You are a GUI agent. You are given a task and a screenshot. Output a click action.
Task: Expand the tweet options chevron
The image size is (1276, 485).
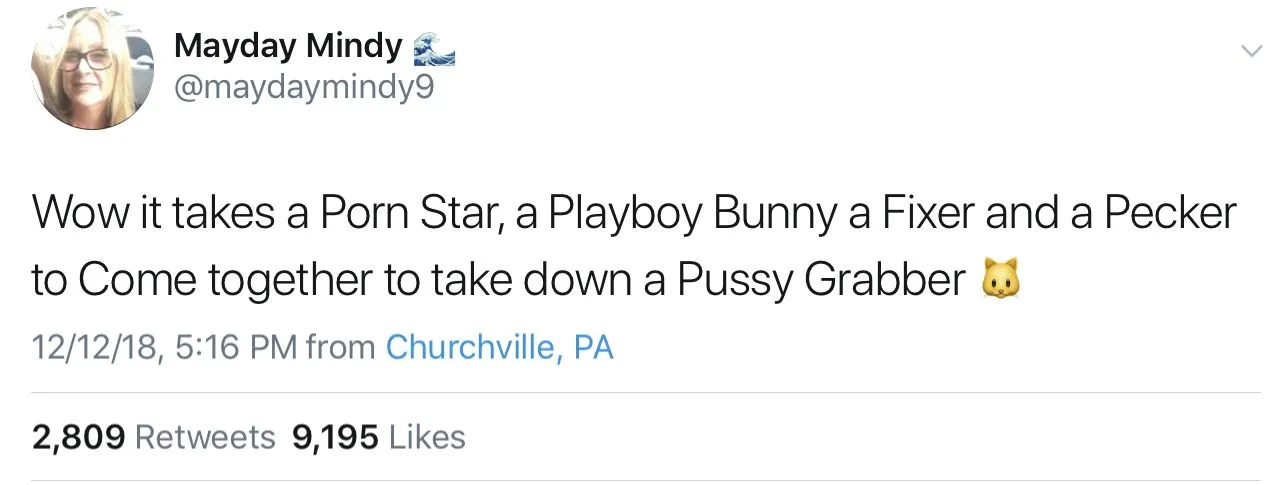(1249, 50)
